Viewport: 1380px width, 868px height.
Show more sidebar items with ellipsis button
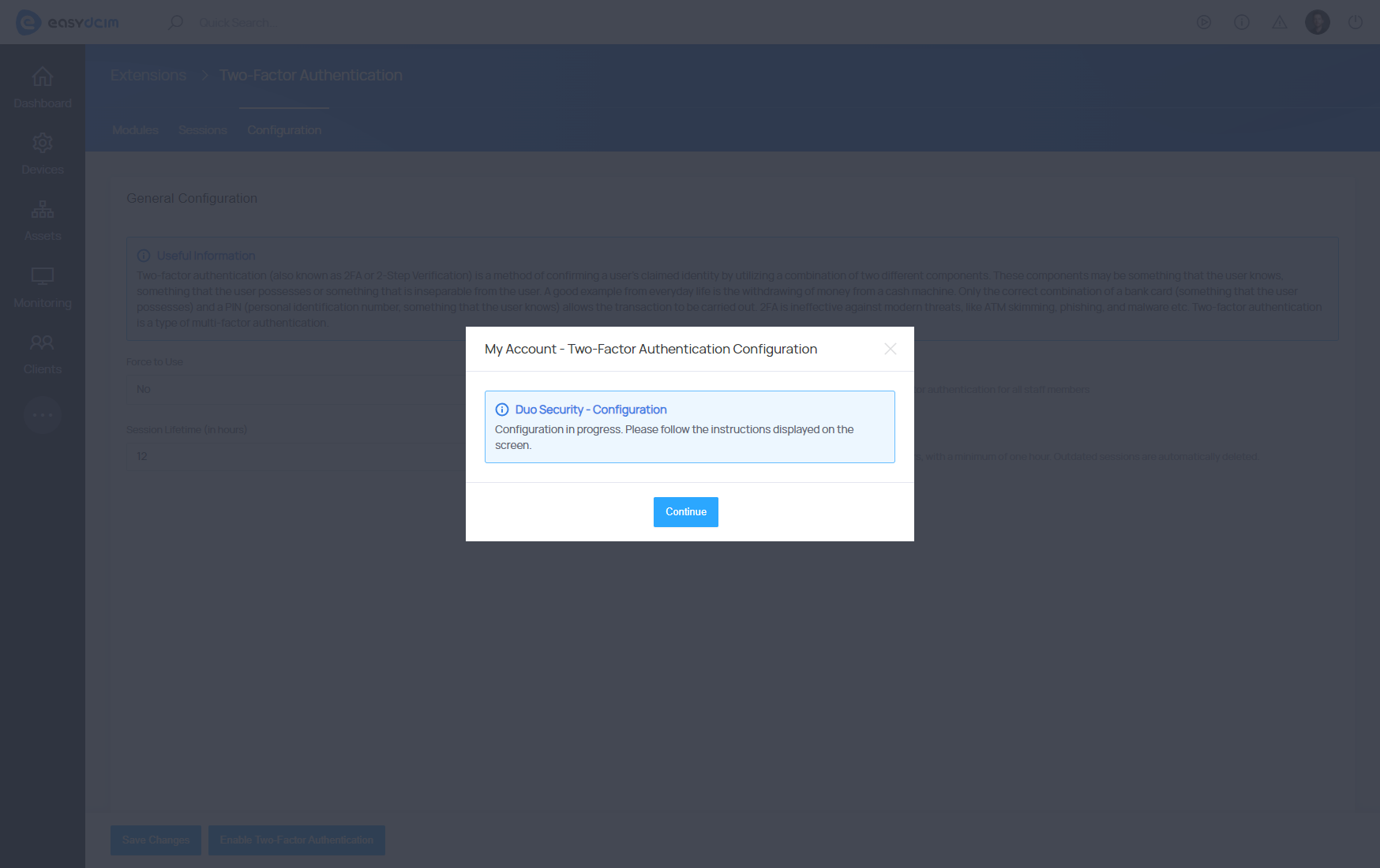[43, 415]
